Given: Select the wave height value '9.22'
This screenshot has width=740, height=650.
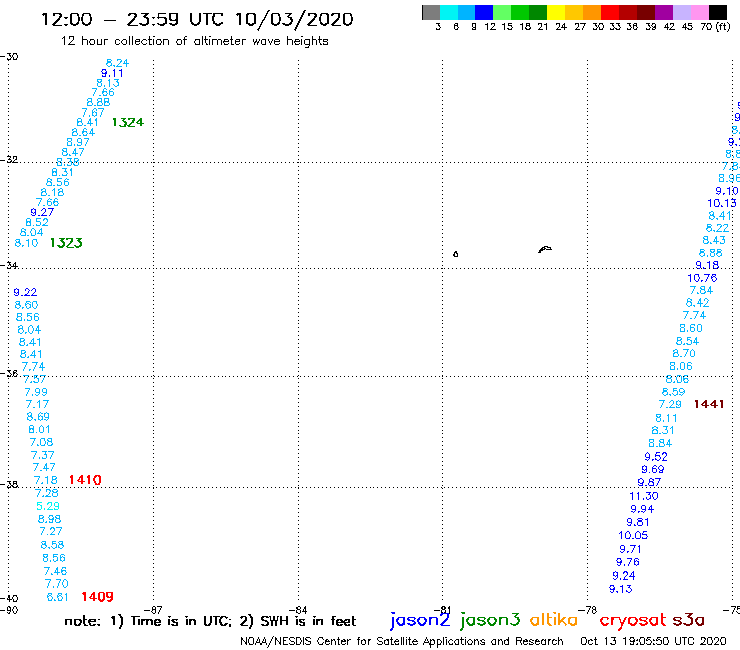Looking at the screenshot, I should click(x=25, y=292).
